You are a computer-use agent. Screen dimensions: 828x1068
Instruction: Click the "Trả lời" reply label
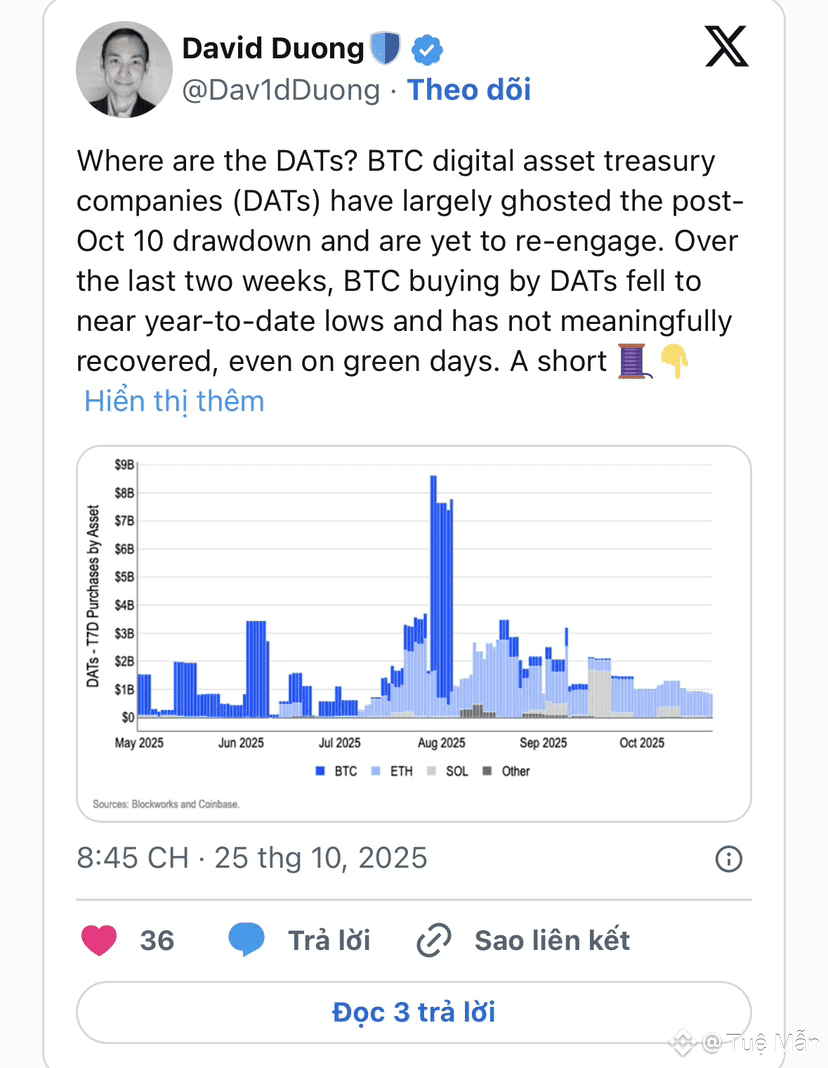click(x=329, y=940)
